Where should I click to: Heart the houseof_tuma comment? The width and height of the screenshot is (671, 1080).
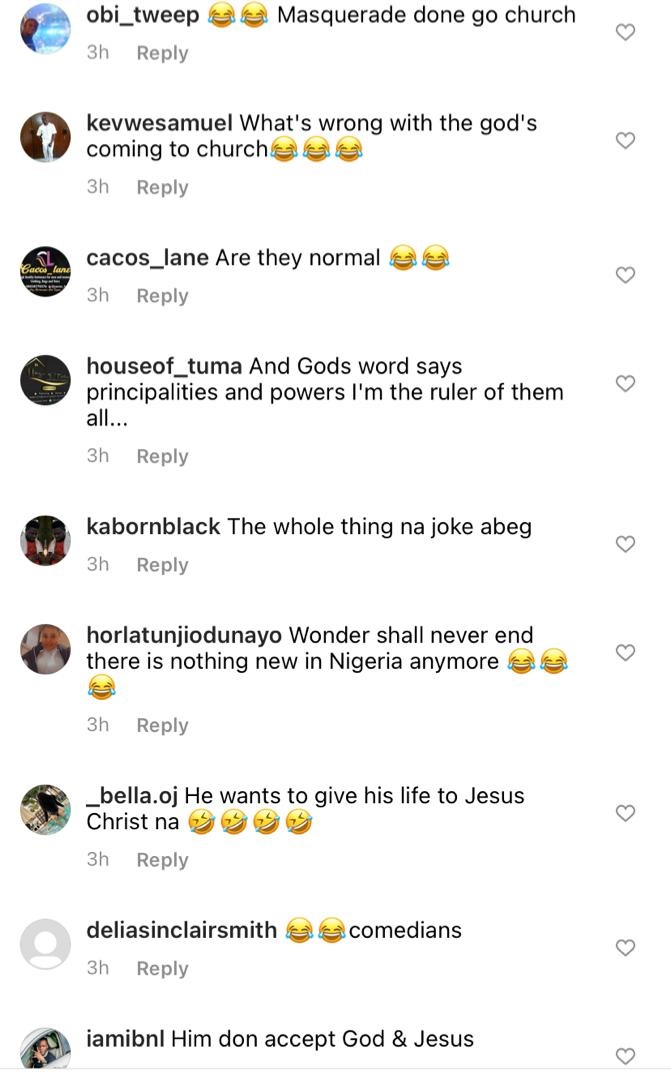click(x=625, y=383)
